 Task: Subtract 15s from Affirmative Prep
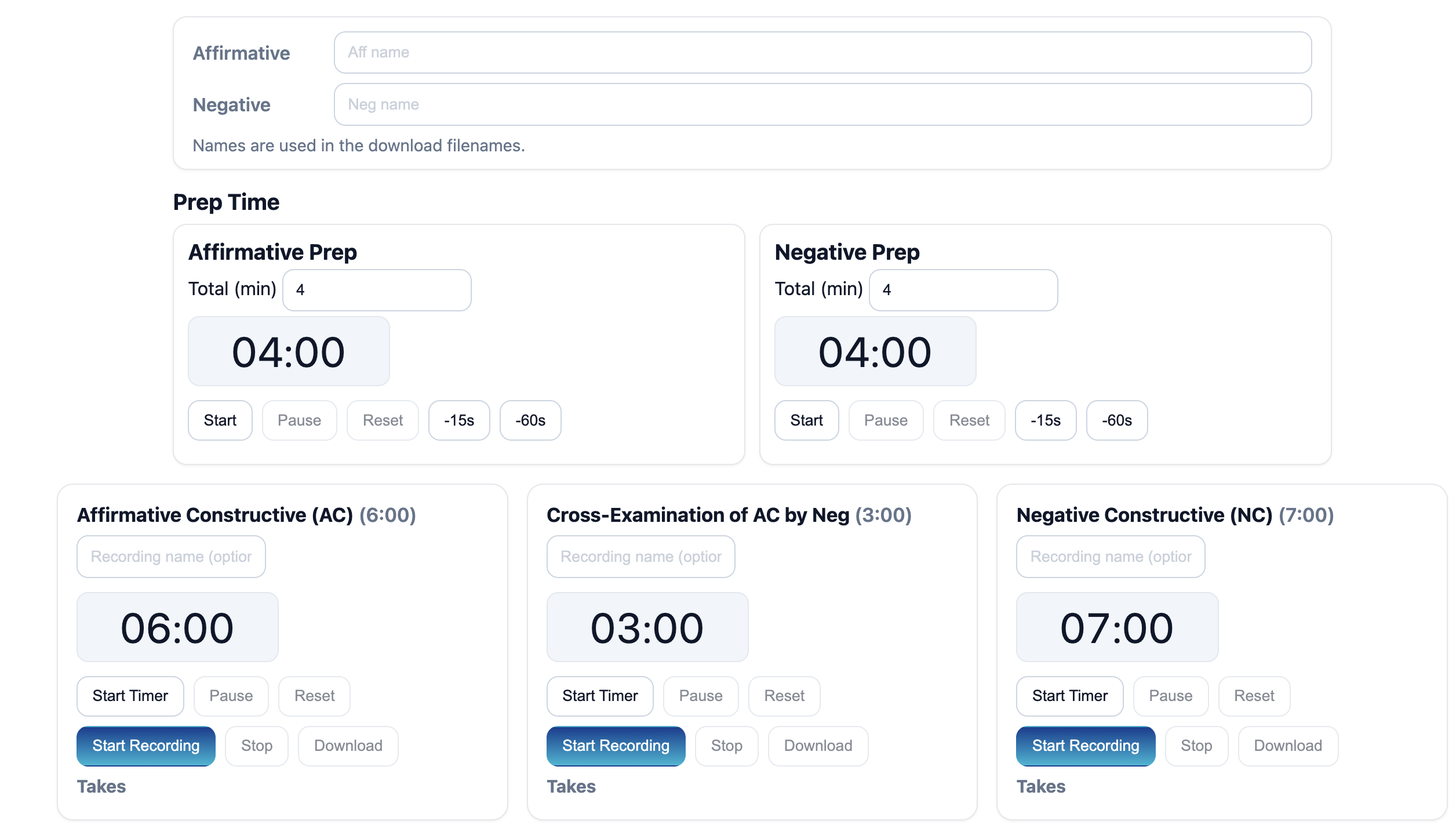pos(458,420)
